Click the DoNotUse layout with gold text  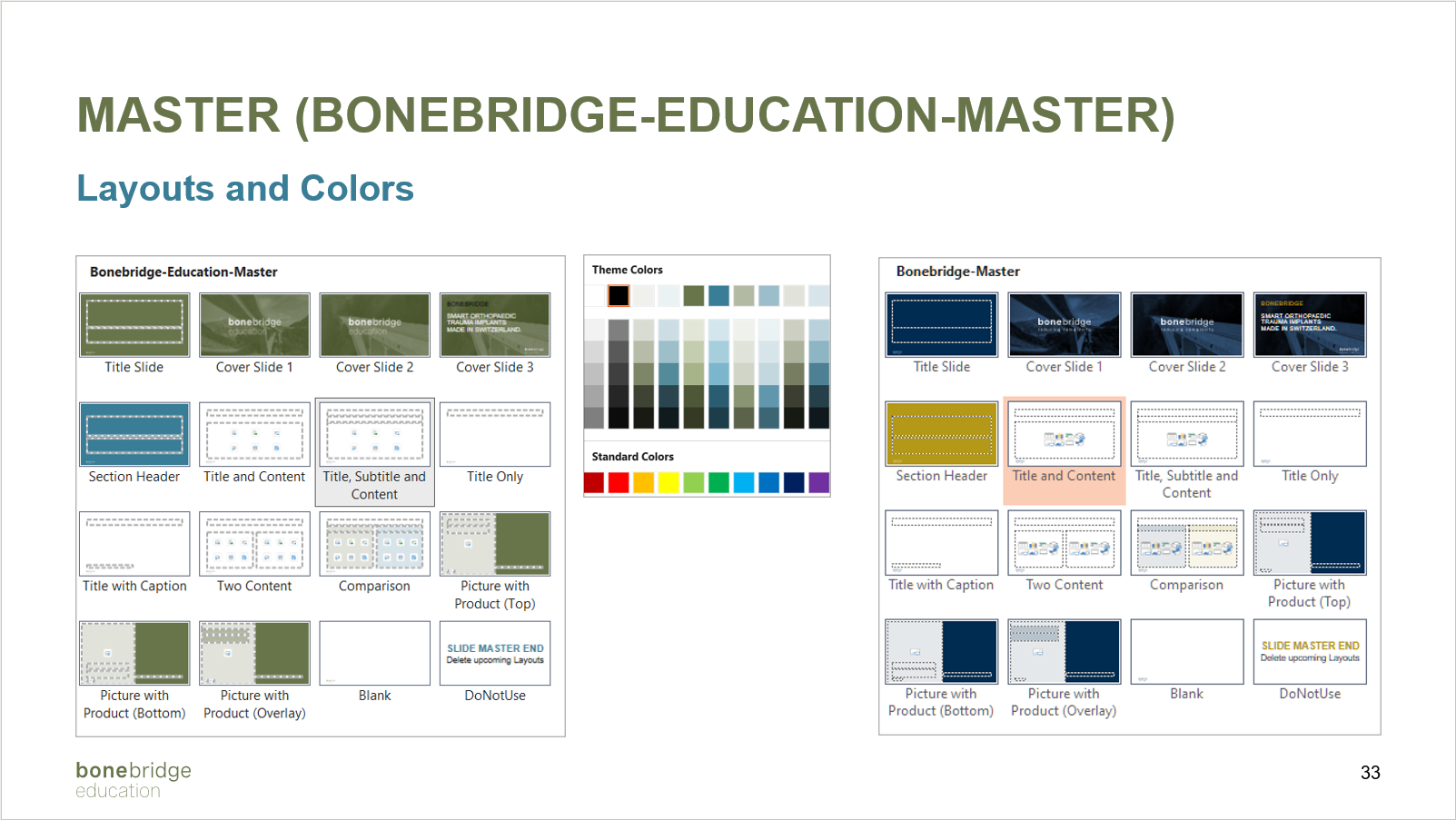[1310, 652]
